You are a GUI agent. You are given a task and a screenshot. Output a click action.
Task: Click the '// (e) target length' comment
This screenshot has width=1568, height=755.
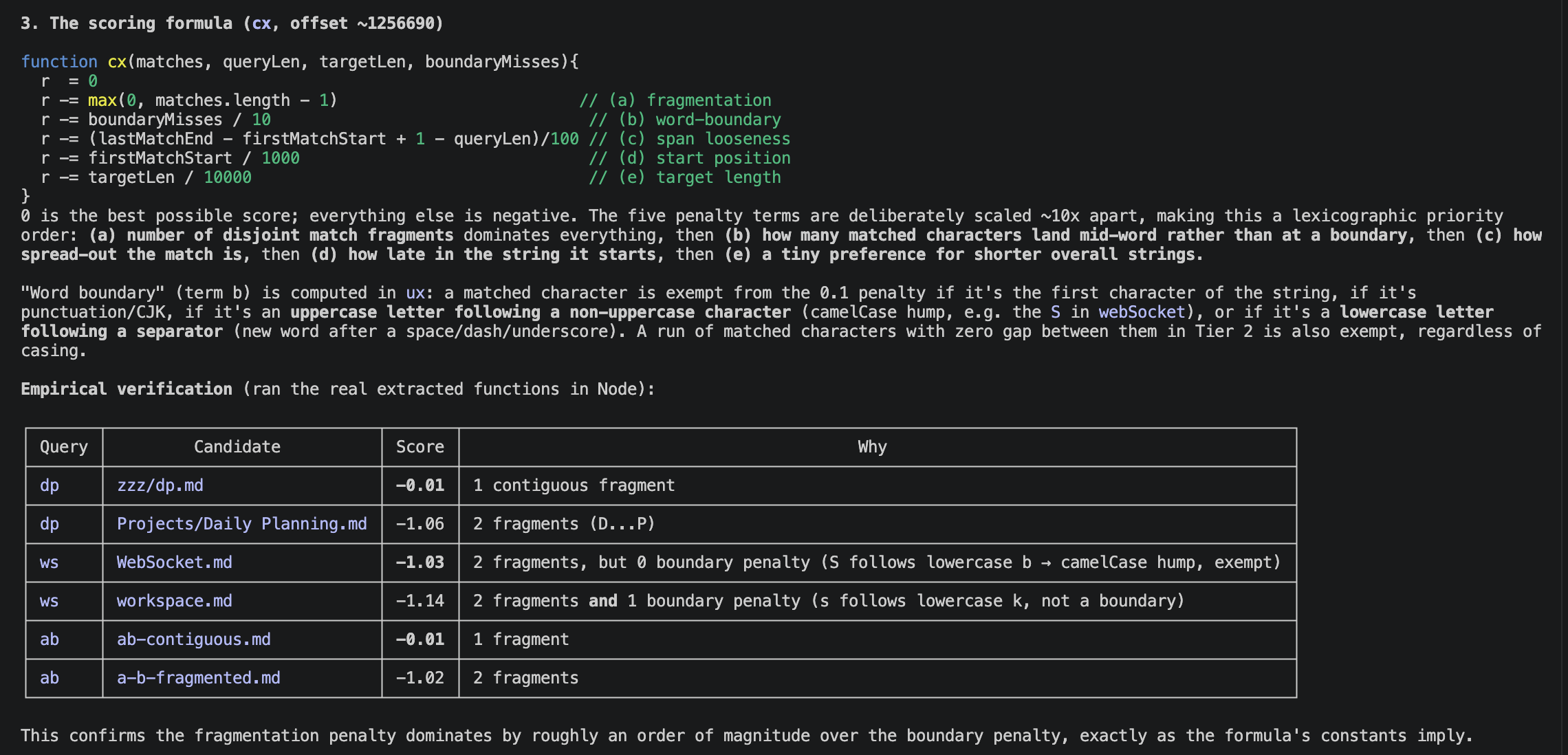pyautogui.click(x=685, y=177)
